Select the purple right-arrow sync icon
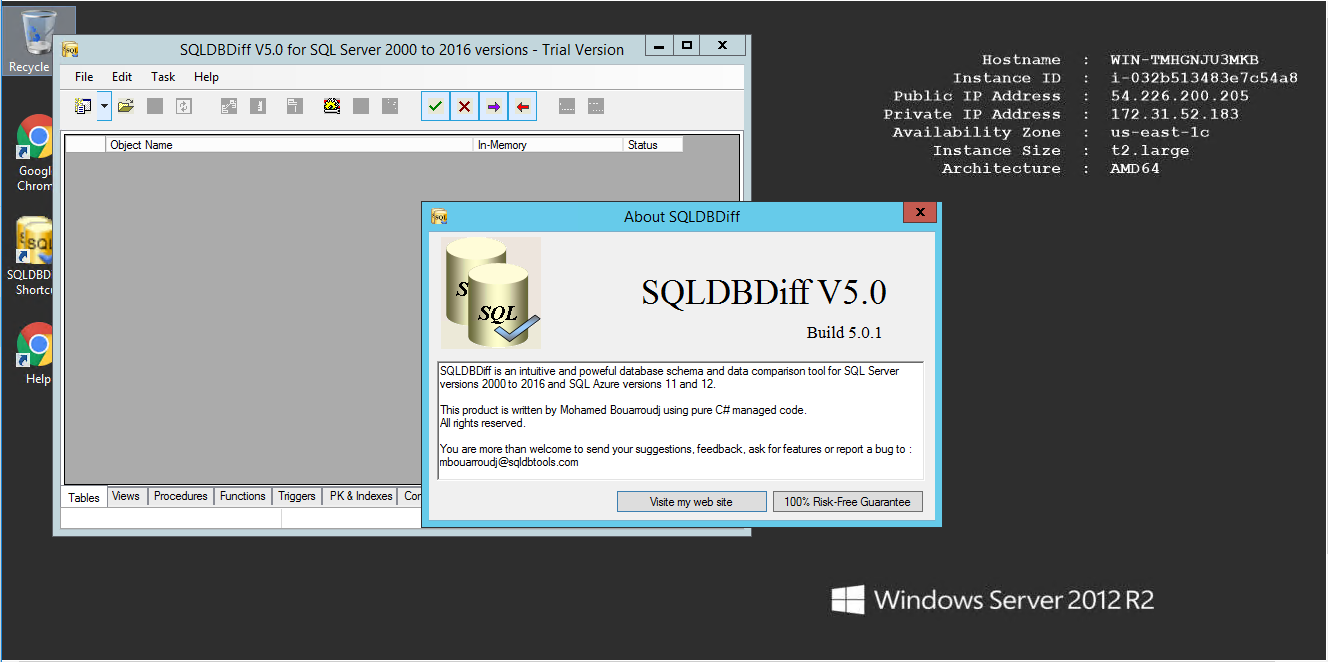Image resolution: width=1328 pixels, height=662 pixels. tap(493, 105)
